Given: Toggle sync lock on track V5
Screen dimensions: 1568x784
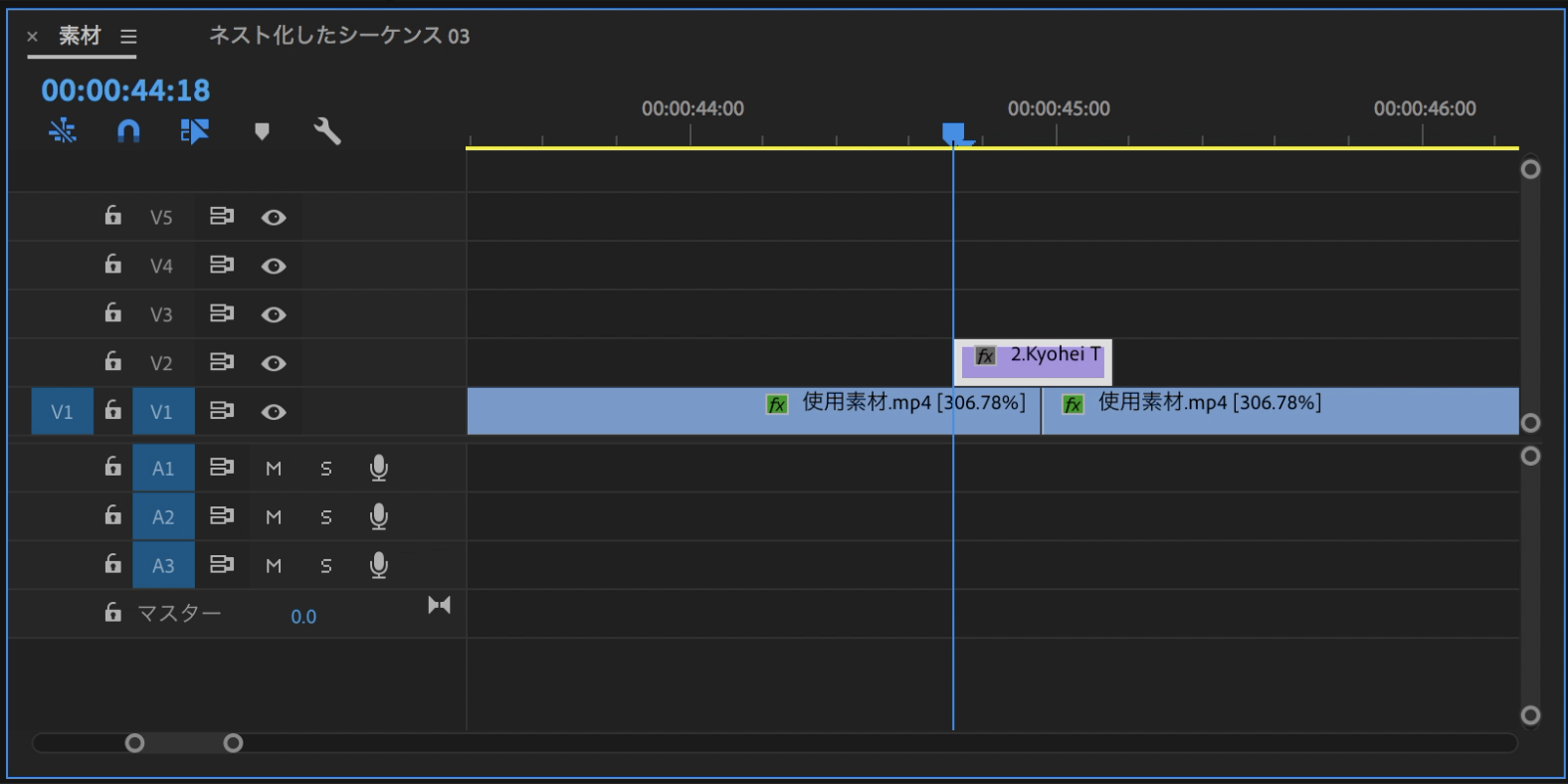Looking at the screenshot, I should (x=221, y=217).
